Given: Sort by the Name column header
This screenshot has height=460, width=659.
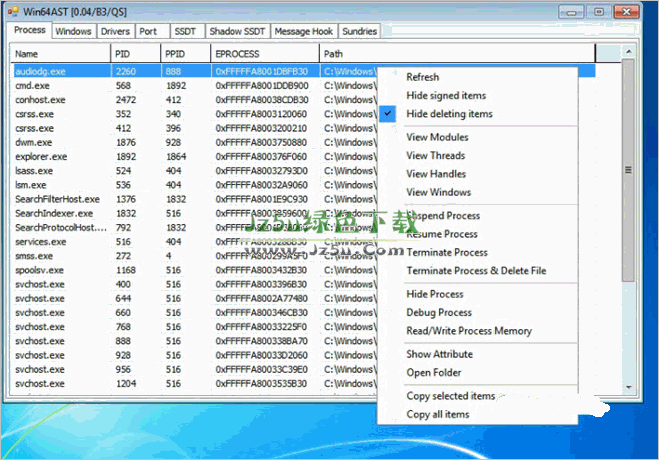Looking at the screenshot, I should click(x=61, y=54).
